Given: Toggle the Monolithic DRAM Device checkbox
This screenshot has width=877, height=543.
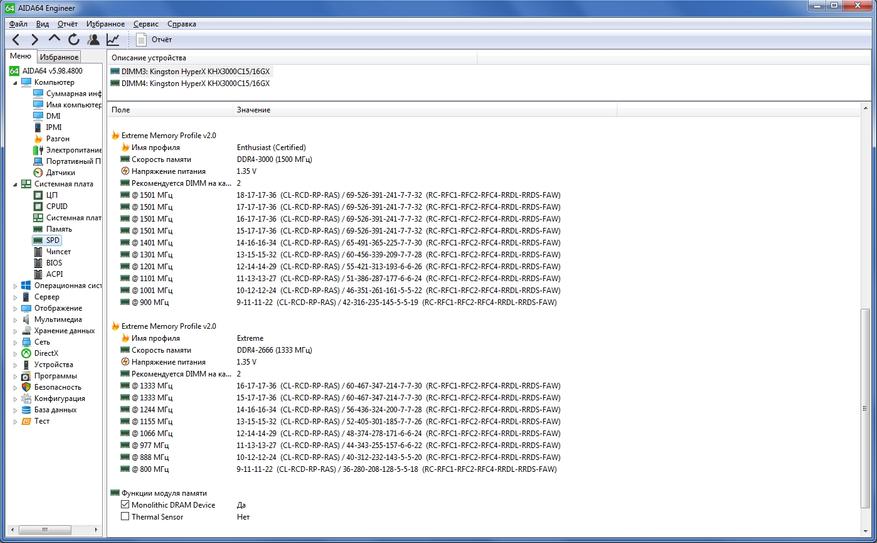Looking at the screenshot, I should (125, 504).
